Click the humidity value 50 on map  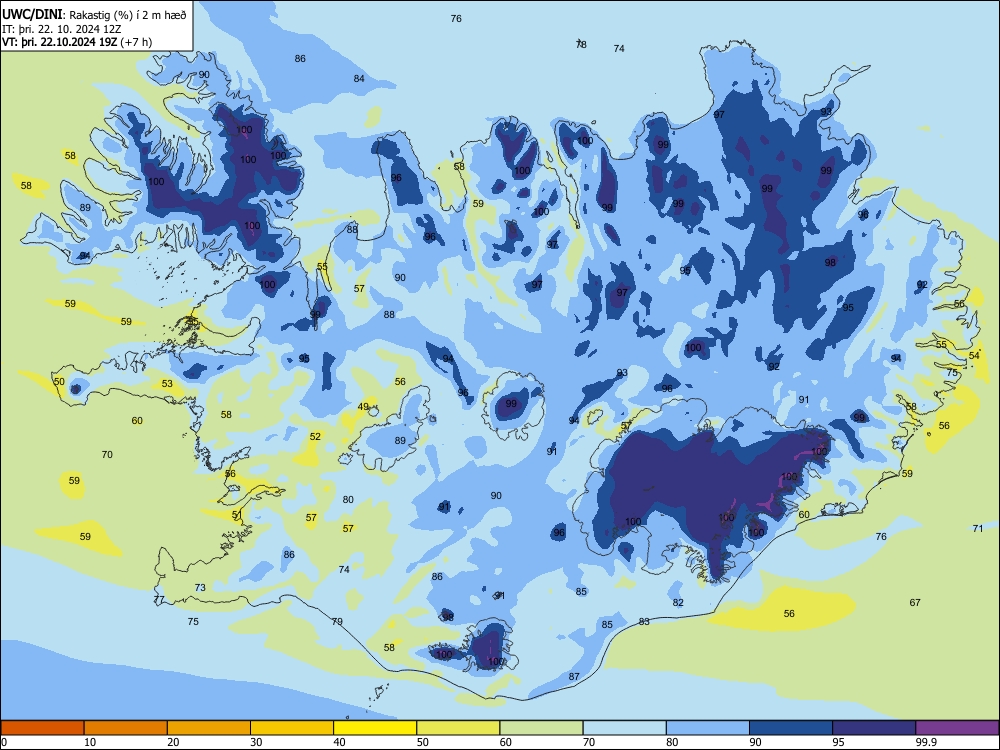pyautogui.click(x=59, y=382)
